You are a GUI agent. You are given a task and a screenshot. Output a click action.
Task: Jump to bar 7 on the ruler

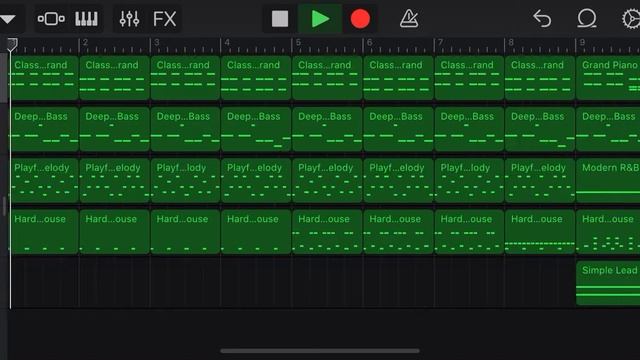click(x=440, y=42)
